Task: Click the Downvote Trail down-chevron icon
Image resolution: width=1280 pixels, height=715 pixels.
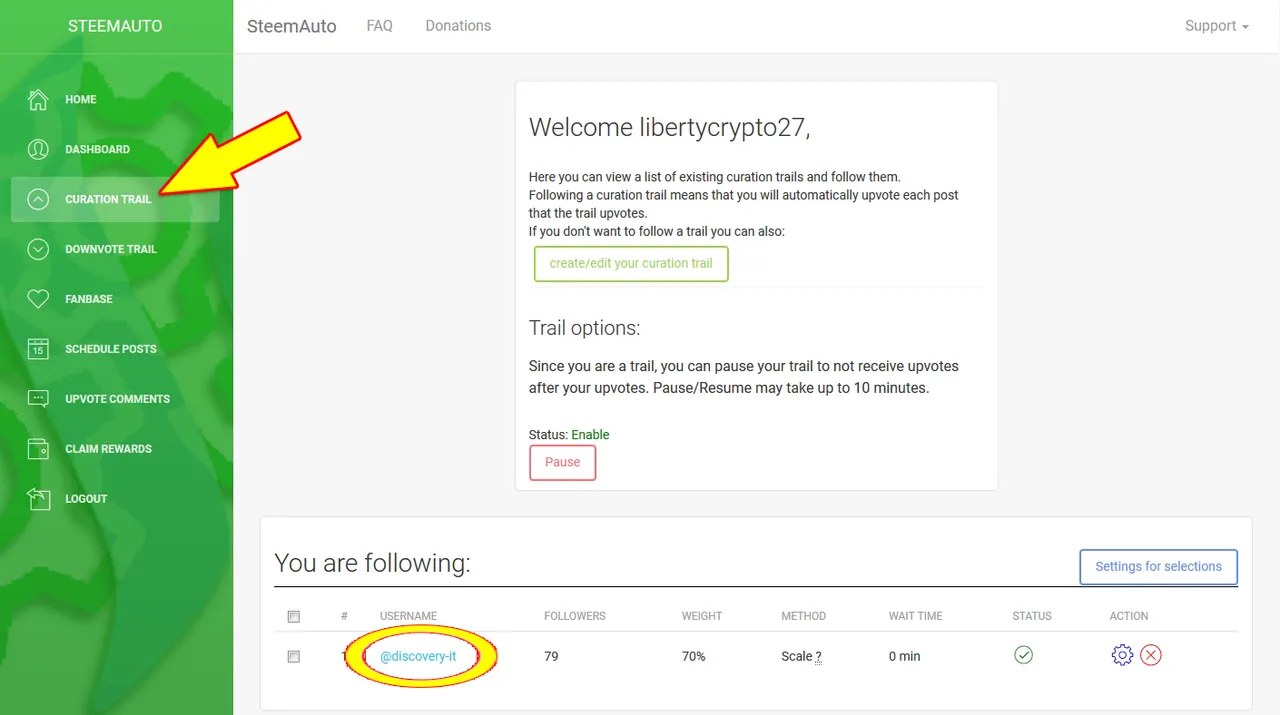Action: [x=38, y=249]
